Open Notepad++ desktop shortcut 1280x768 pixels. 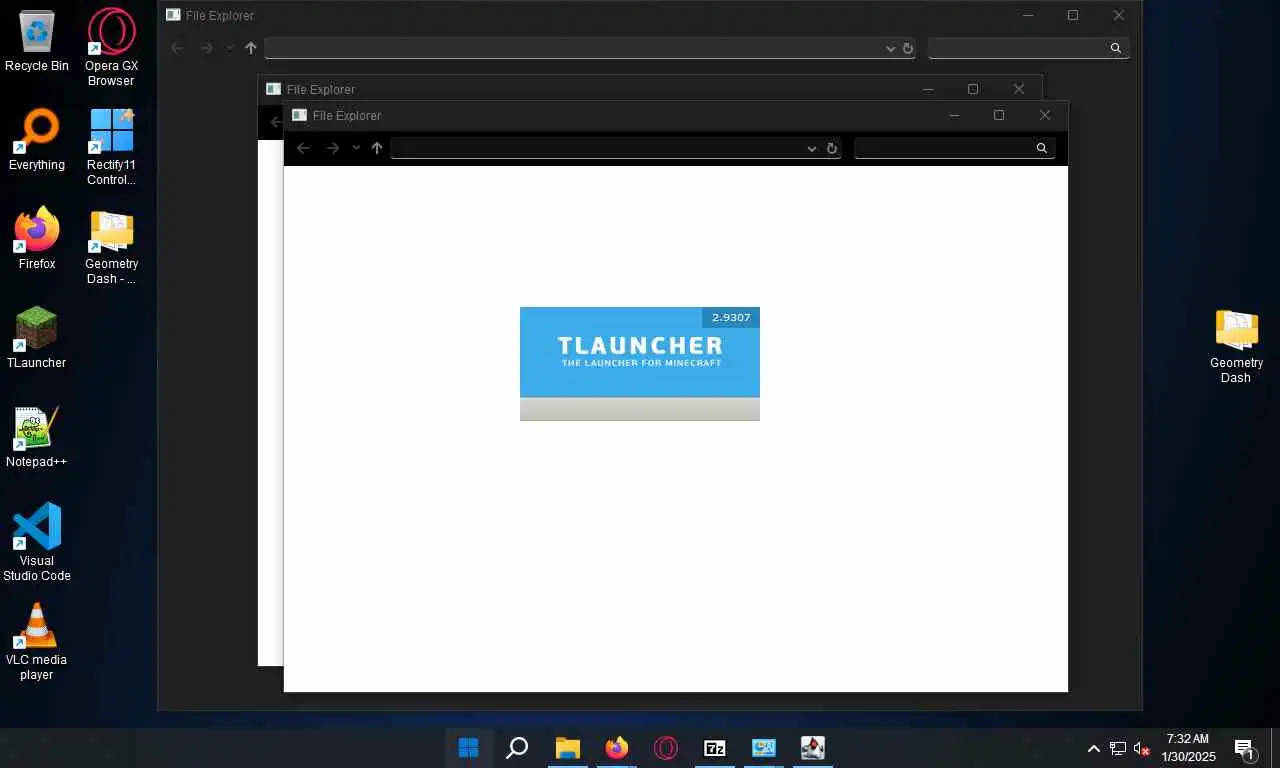point(37,437)
